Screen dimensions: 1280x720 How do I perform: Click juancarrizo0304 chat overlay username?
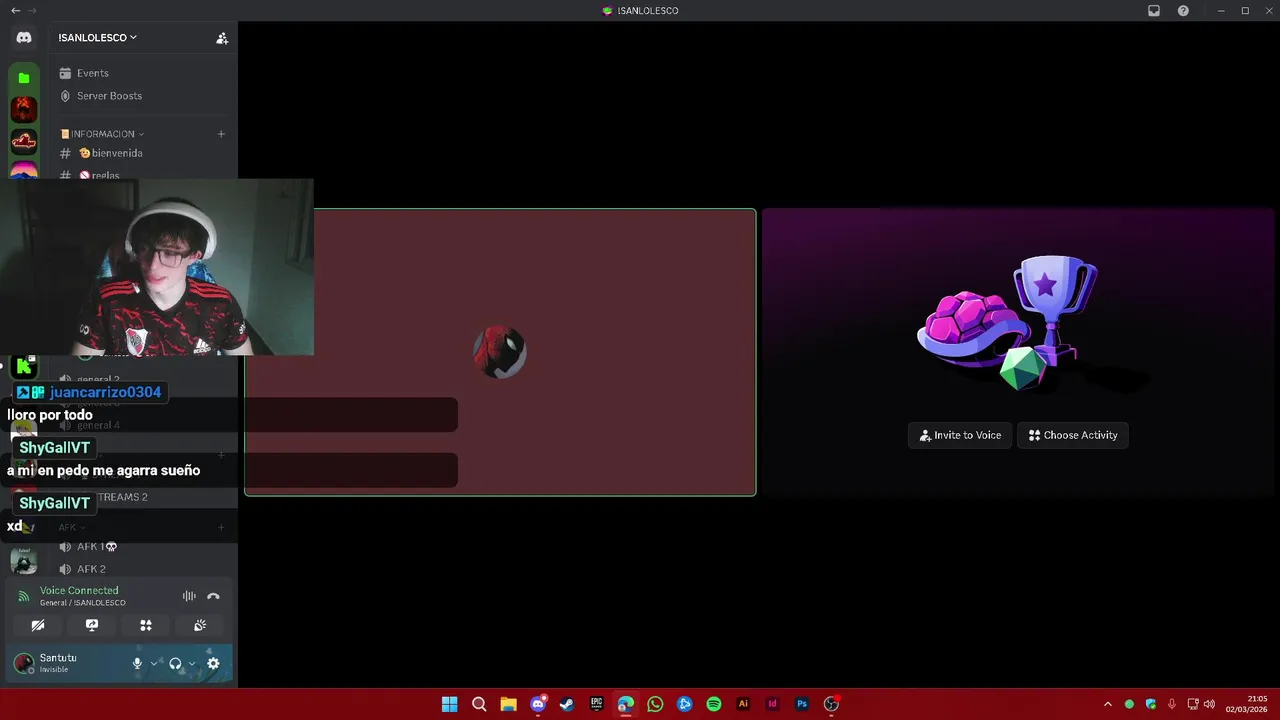(105, 392)
